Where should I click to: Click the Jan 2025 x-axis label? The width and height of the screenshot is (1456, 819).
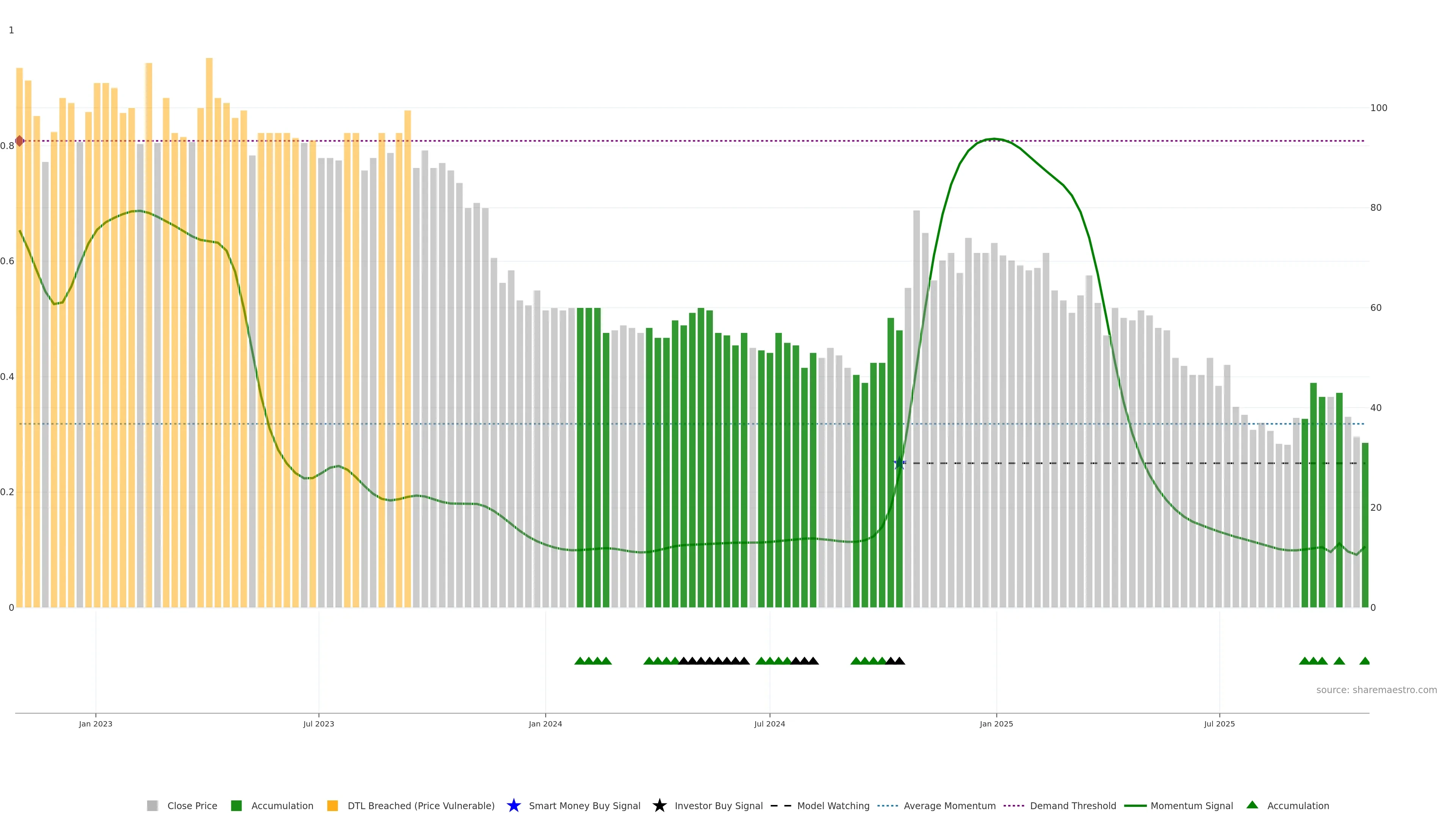[x=996, y=723]
